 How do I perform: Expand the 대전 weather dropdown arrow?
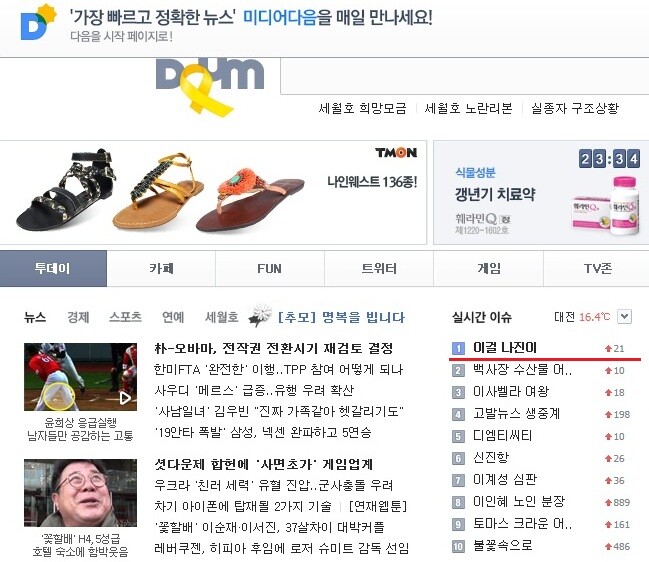[624, 317]
